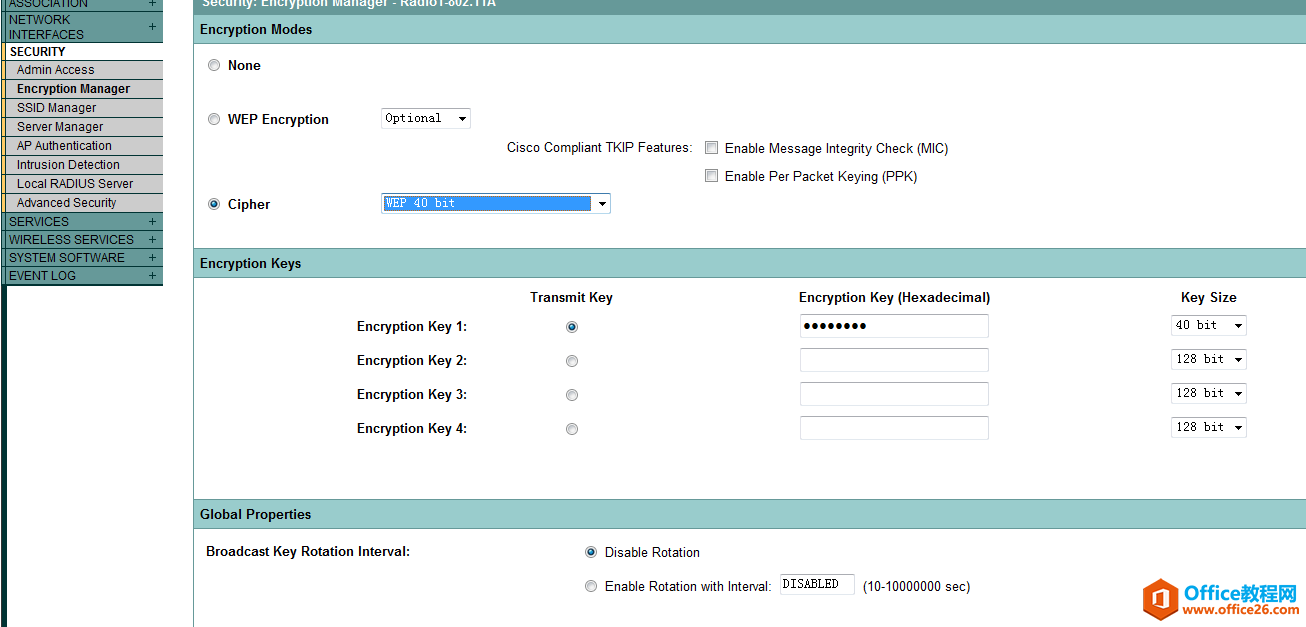Expand Wireless Services plus icon
The image size is (1306, 627).
pos(152,240)
